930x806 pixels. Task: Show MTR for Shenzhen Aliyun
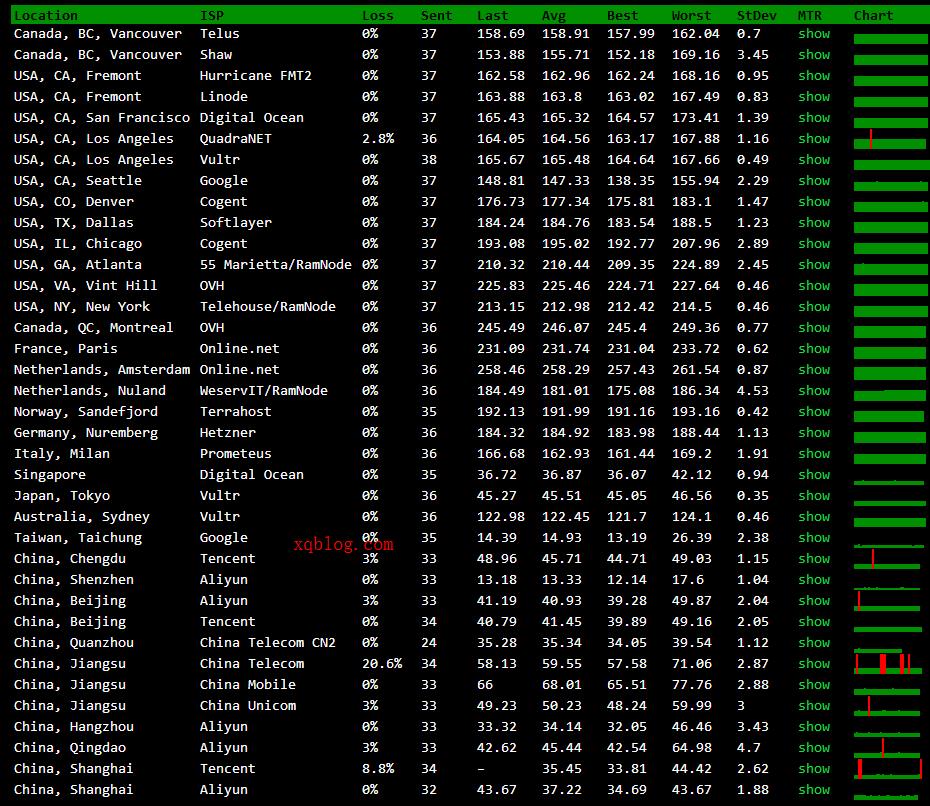814,579
